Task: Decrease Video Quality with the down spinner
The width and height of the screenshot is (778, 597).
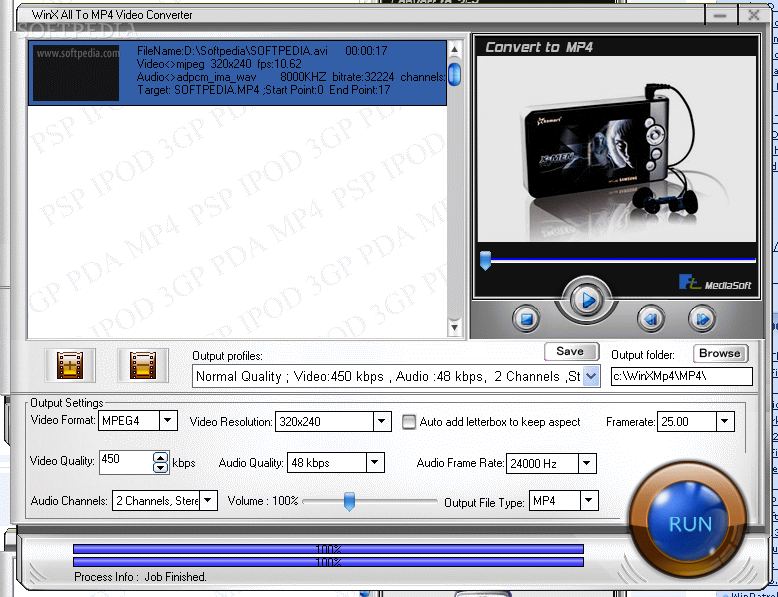Action: [x=160, y=467]
